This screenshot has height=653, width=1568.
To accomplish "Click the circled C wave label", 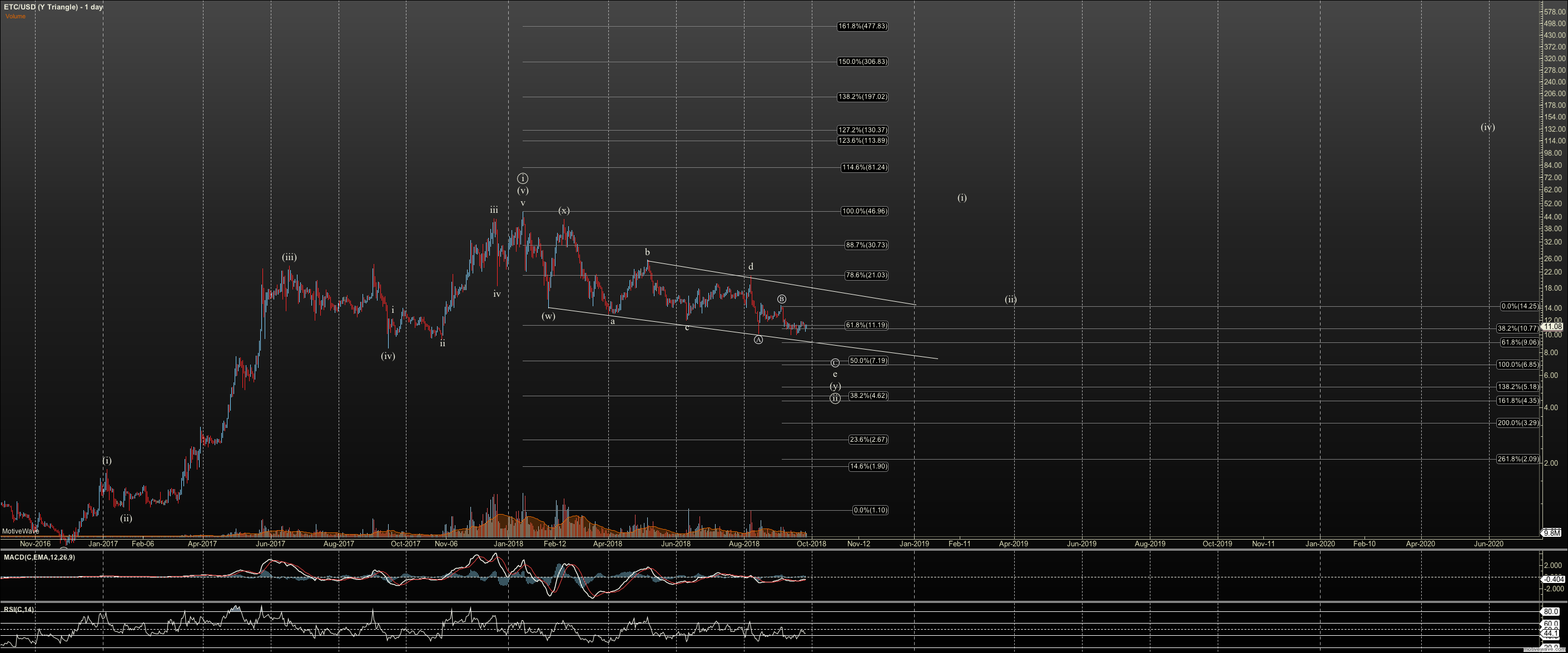I will [835, 363].
